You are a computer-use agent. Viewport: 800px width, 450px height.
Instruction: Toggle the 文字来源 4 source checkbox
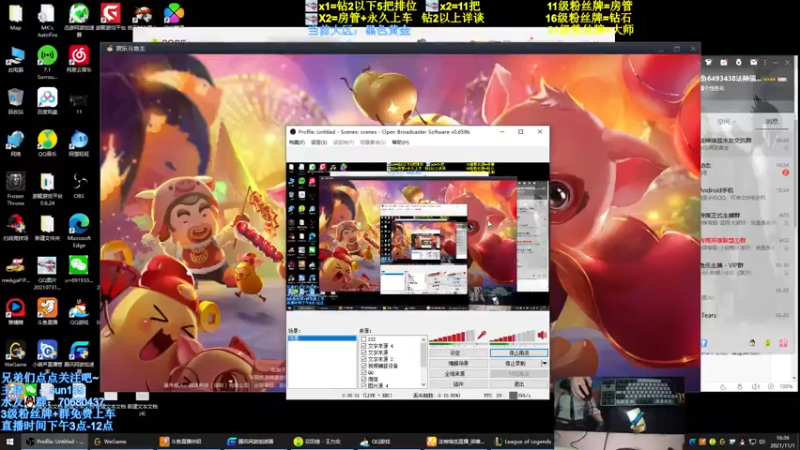[364, 345]
